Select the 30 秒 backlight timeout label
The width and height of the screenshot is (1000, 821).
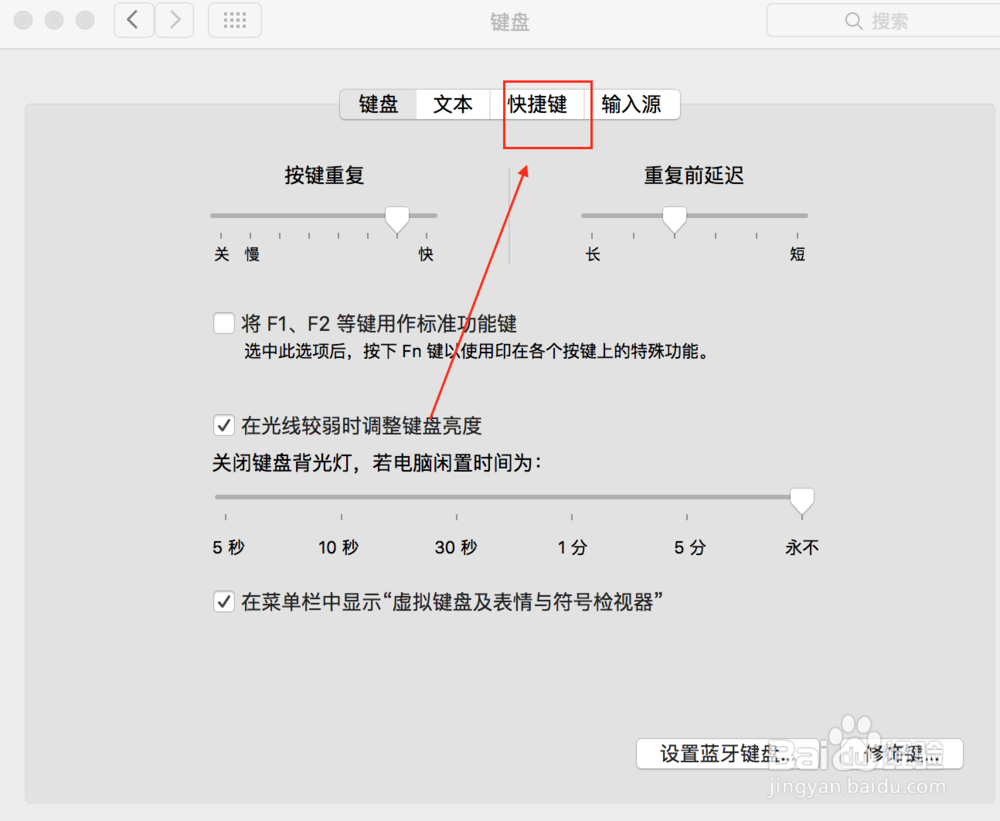(456, 547)
